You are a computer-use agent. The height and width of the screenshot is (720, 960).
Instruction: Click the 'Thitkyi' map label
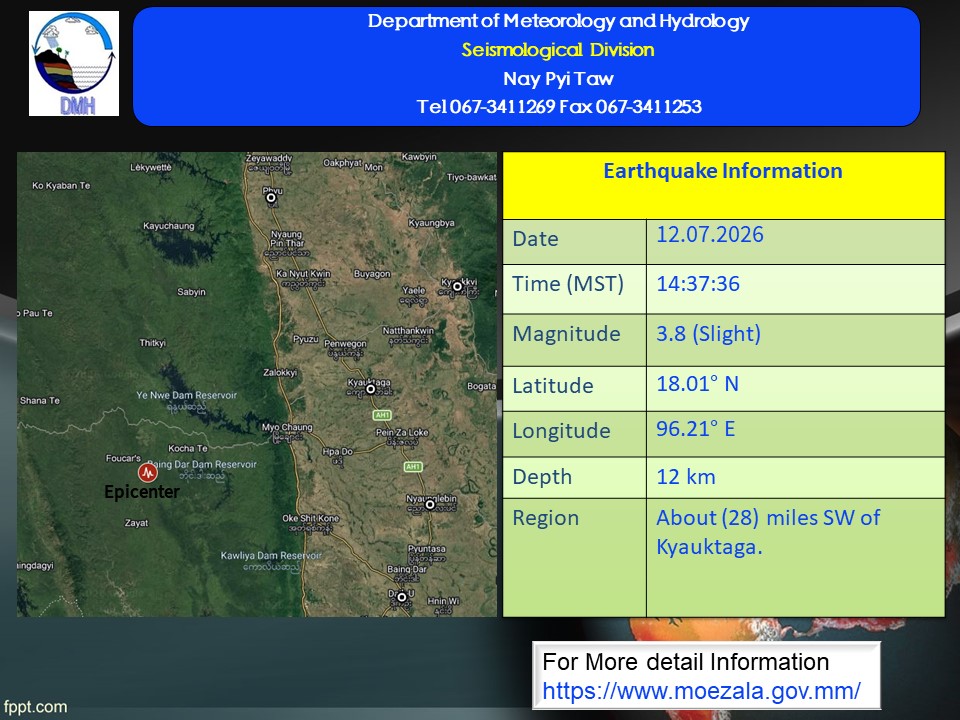pyautogui.click(x=152, y=343)
